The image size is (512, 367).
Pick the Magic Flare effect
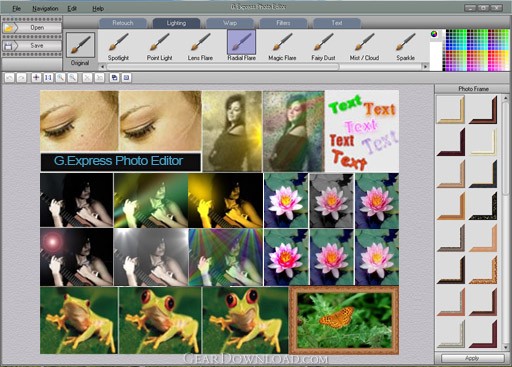point(282,46)
